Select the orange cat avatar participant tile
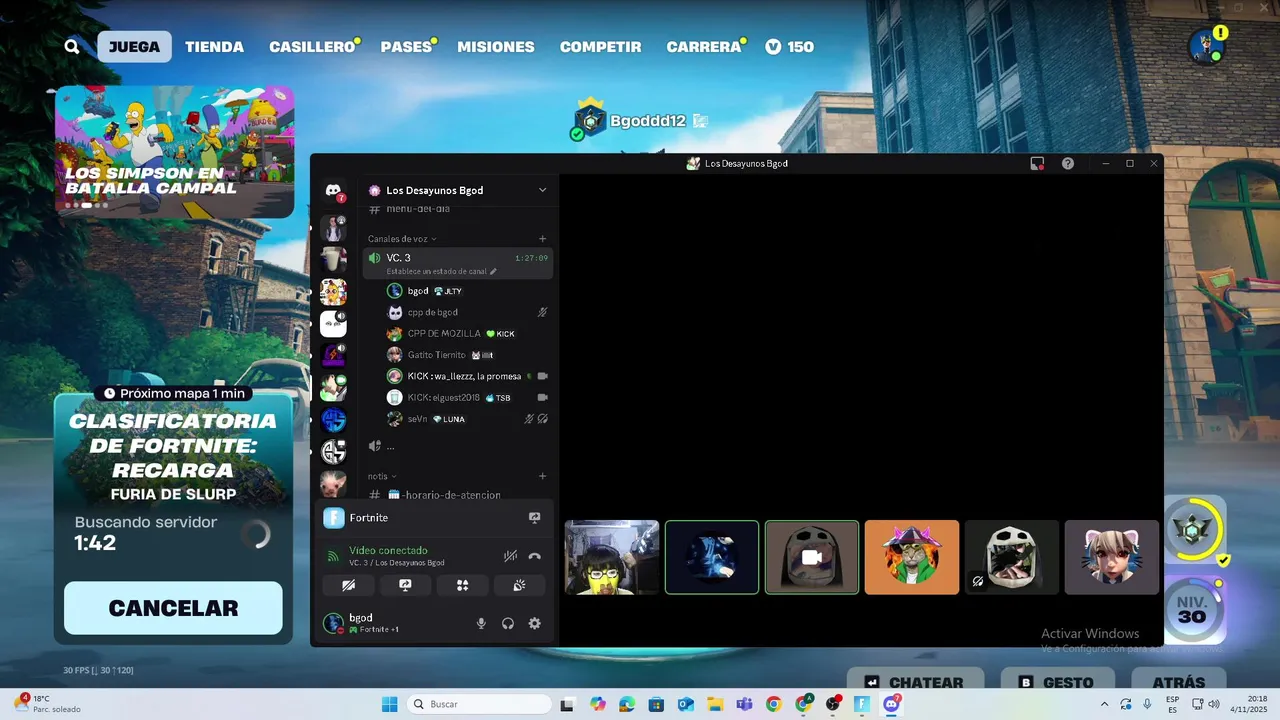Viewport: 1280px width, 720px height. 912,557
